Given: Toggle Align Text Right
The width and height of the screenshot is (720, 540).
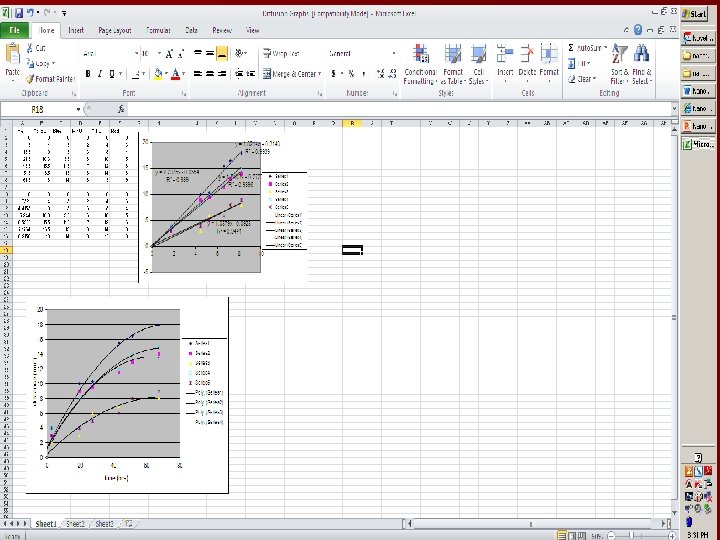Looking at the screenshot, I should click(222, 73).
